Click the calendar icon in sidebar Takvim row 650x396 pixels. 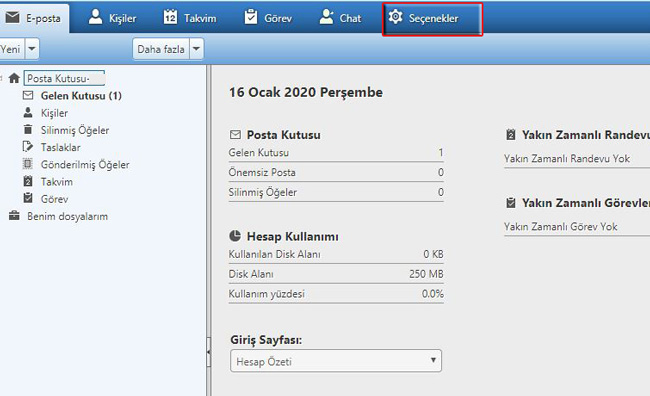point(28,181)
